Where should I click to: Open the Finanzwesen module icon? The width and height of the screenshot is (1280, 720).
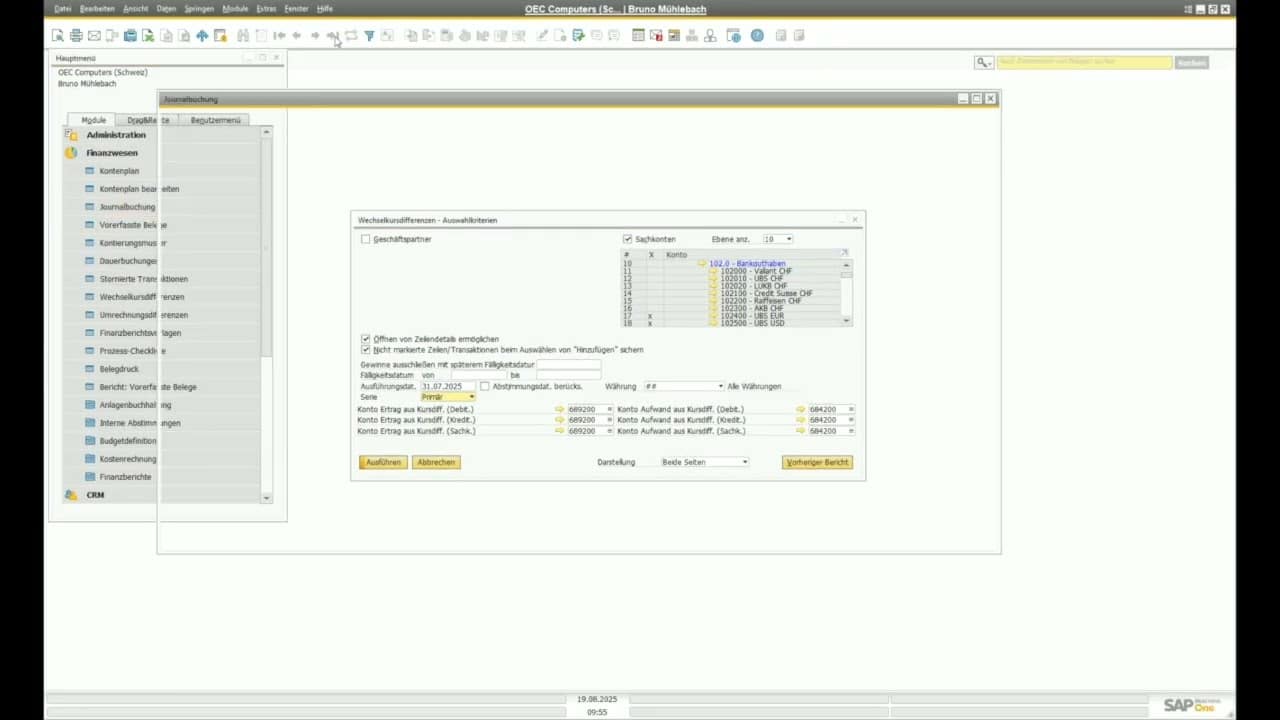71,153
